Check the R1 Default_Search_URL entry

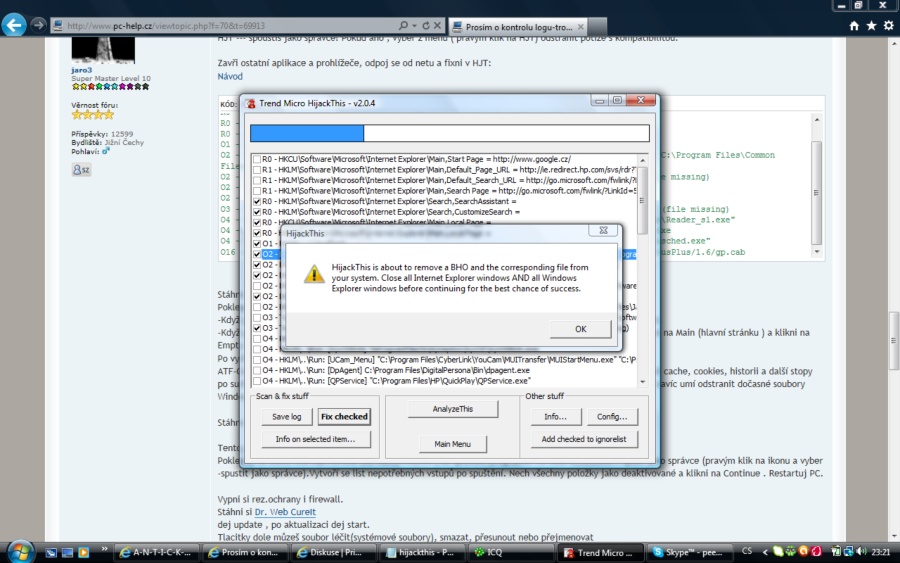coord(257,180)
